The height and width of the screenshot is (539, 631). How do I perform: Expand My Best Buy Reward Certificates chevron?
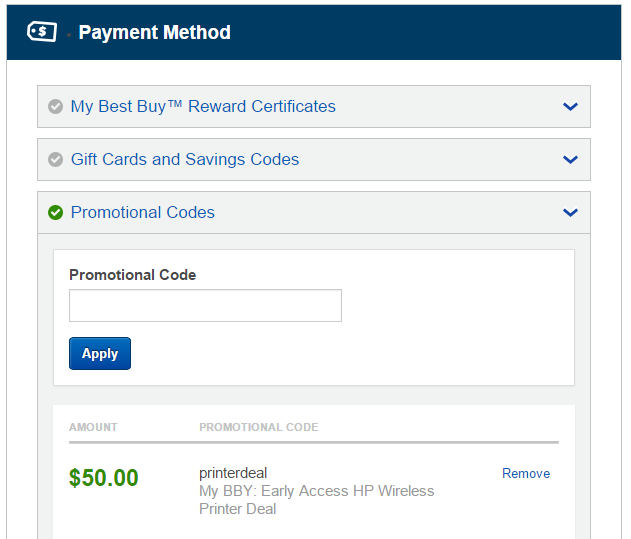570,107
